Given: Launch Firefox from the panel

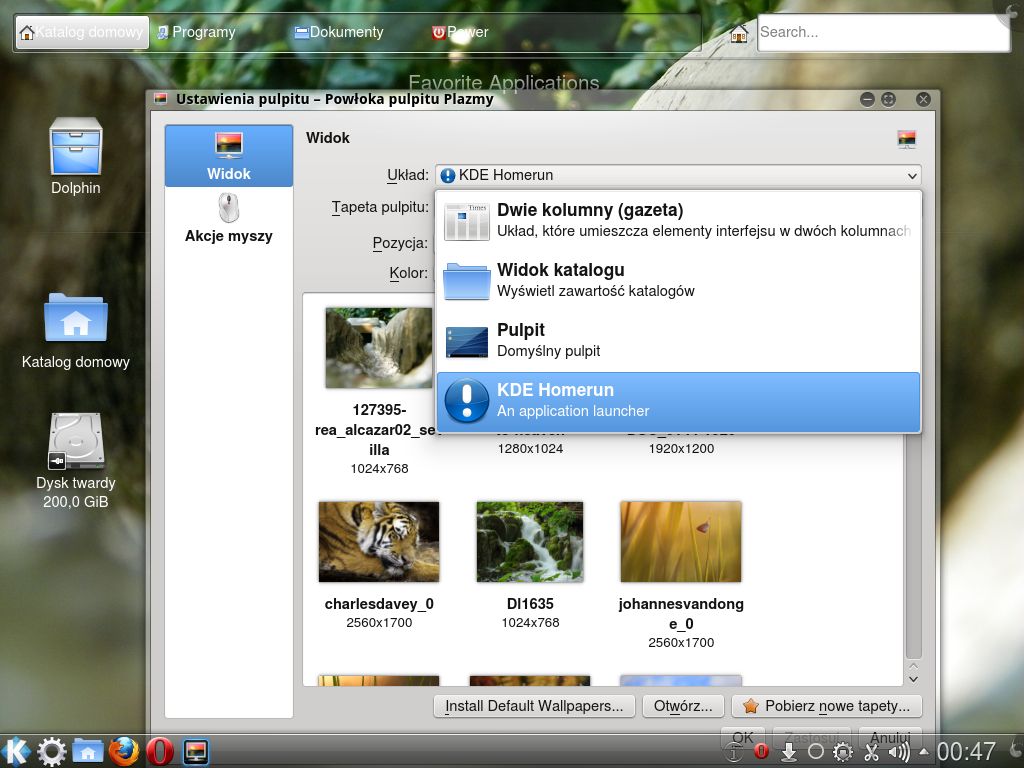Looking at the screenshot, I should pyautogui.click(x=123, y=752).
